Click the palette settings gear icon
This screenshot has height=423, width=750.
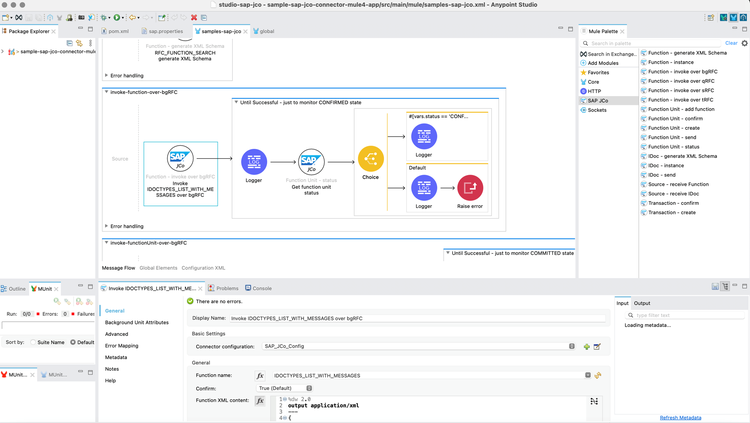[744, 43]
